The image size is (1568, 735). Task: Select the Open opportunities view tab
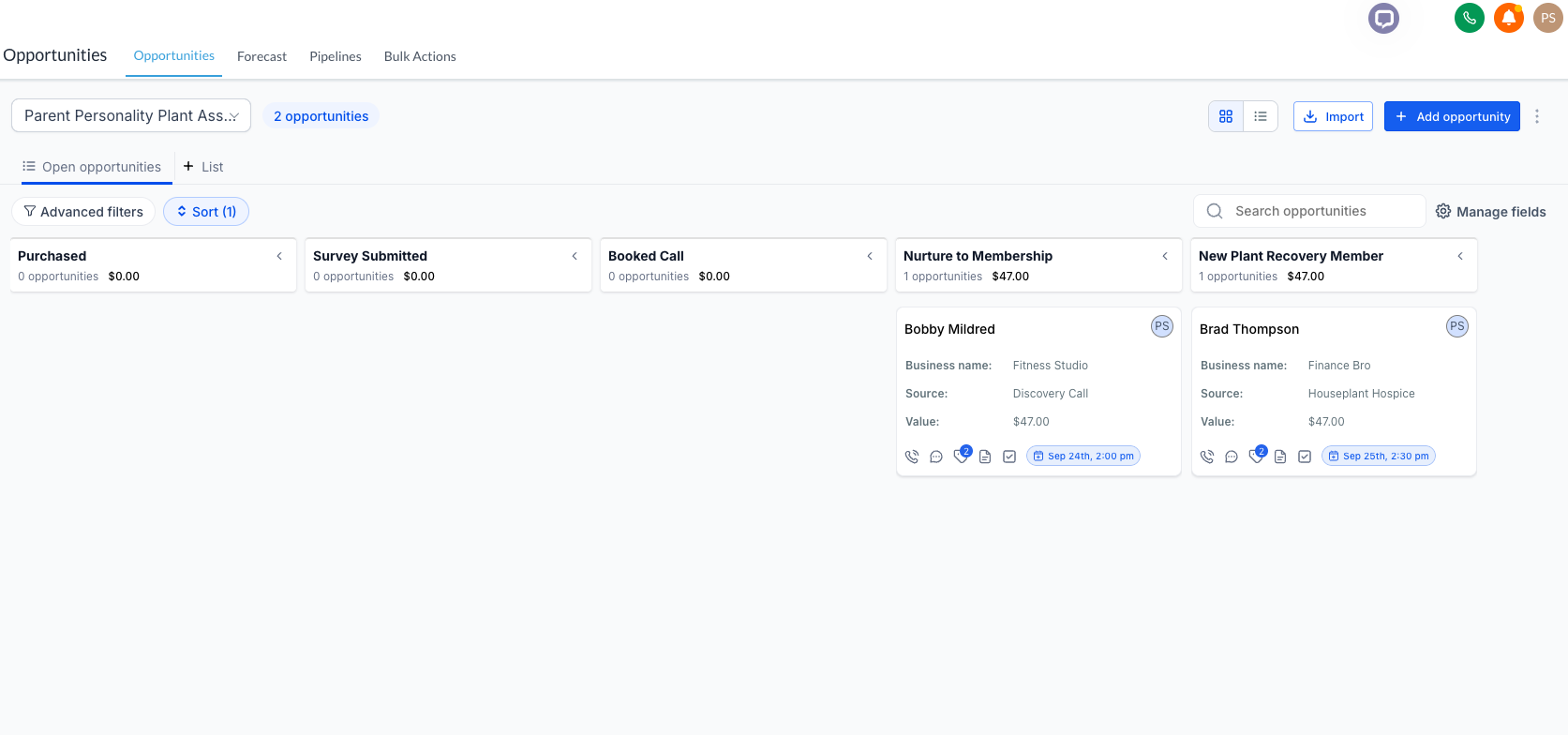click(92, 167)
